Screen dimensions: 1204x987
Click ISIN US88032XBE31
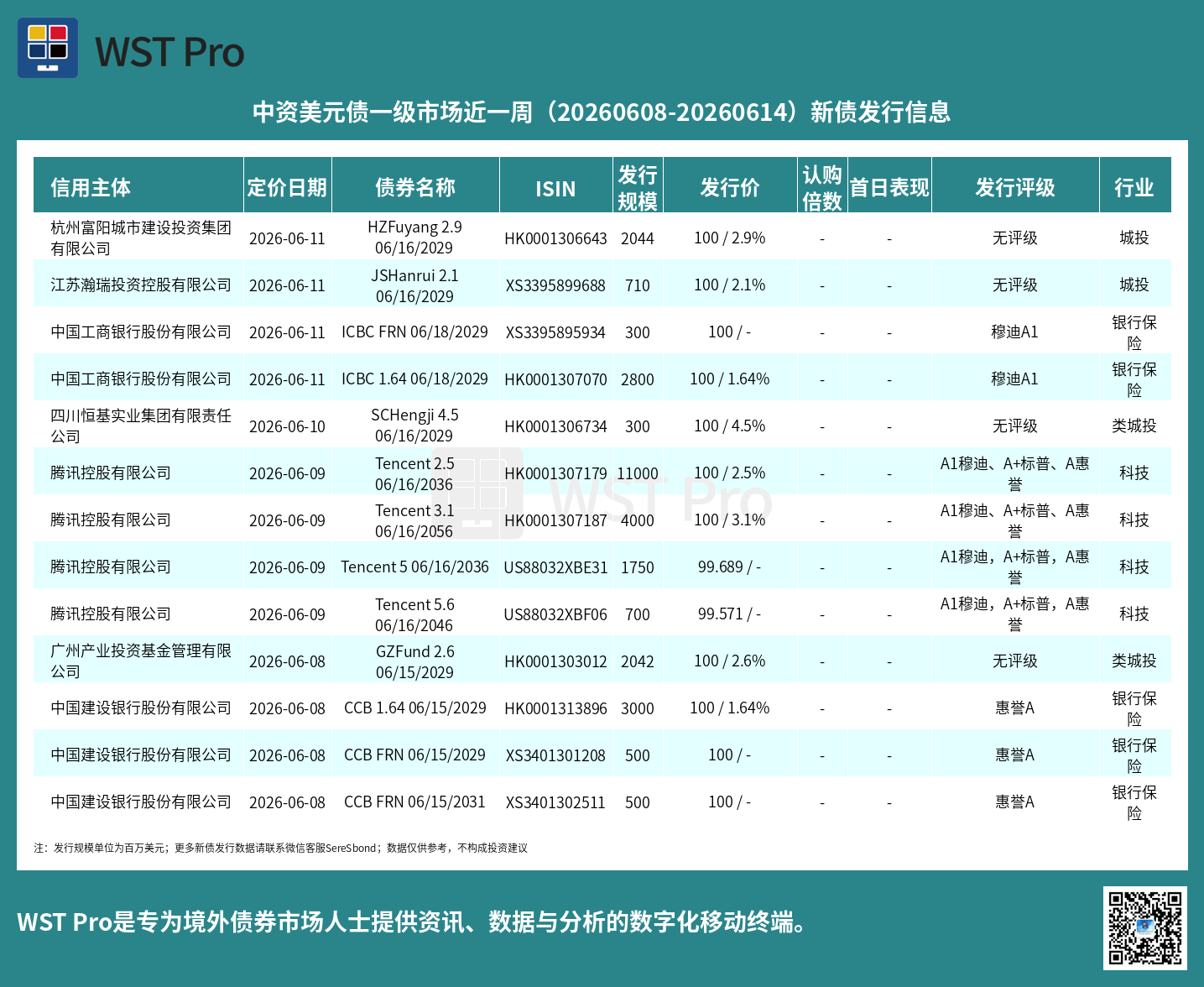[x=555, y=568]
